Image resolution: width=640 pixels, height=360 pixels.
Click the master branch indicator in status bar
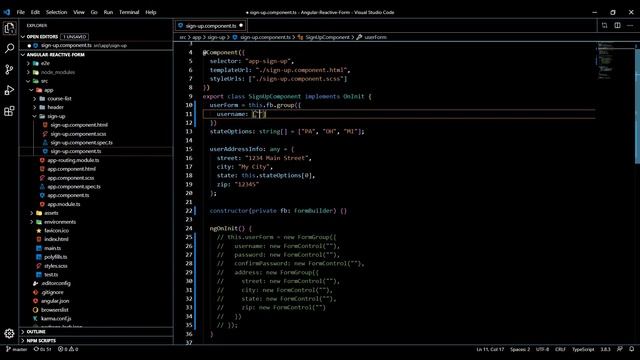16,349
